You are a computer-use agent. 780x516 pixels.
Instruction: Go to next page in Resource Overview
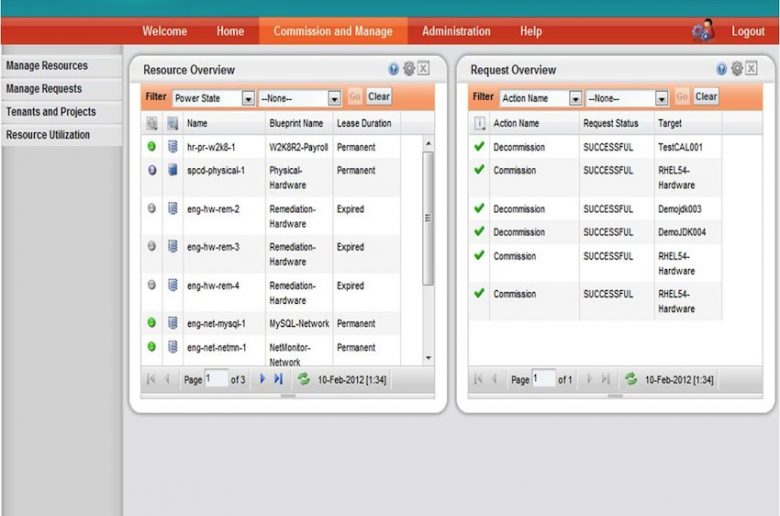point(263,379)
